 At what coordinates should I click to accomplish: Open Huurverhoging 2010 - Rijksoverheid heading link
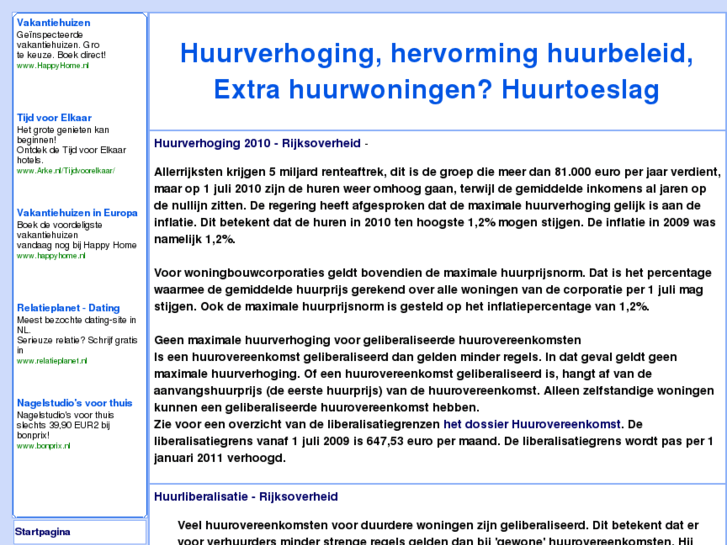(257, 143)
